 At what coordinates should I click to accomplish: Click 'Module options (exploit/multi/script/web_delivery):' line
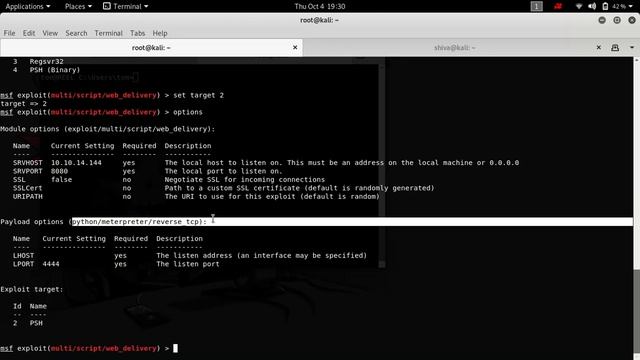[x=107, y=129]
